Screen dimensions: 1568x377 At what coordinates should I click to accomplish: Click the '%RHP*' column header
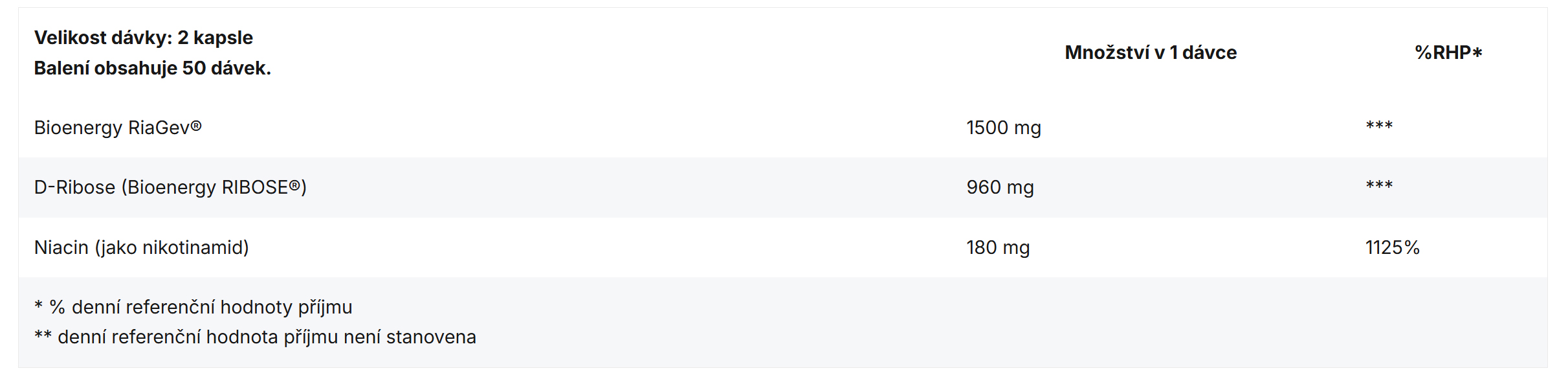coord(1448,52)
